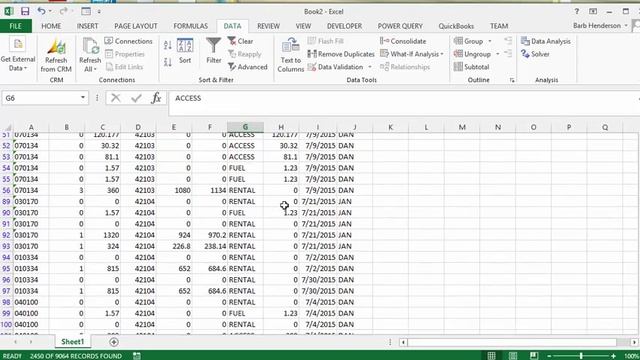Click the Refresh All button
Image resolution: width=640 pixels, height=360 pixels.
point(90,56)
